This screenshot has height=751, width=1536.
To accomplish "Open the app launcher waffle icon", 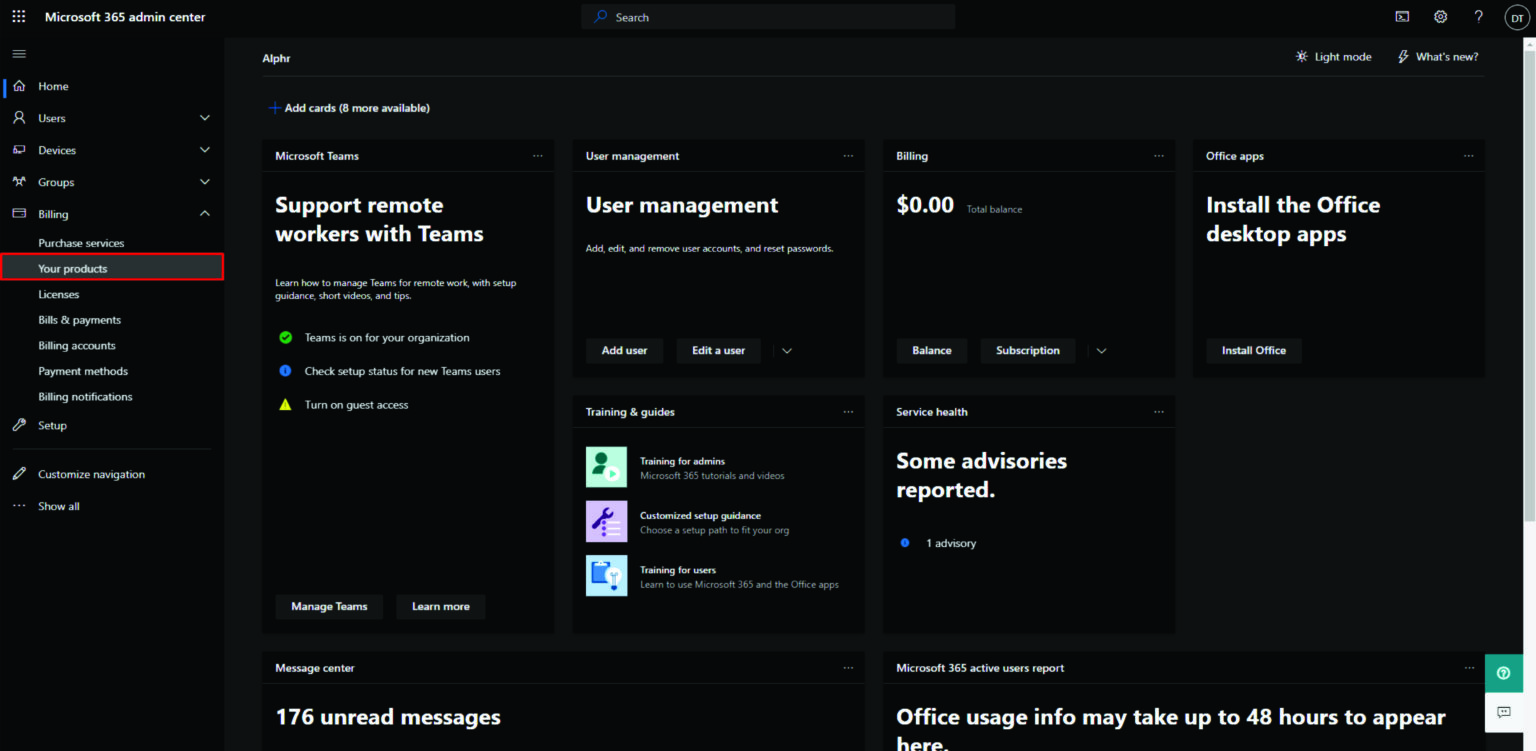I will (19, 17).
